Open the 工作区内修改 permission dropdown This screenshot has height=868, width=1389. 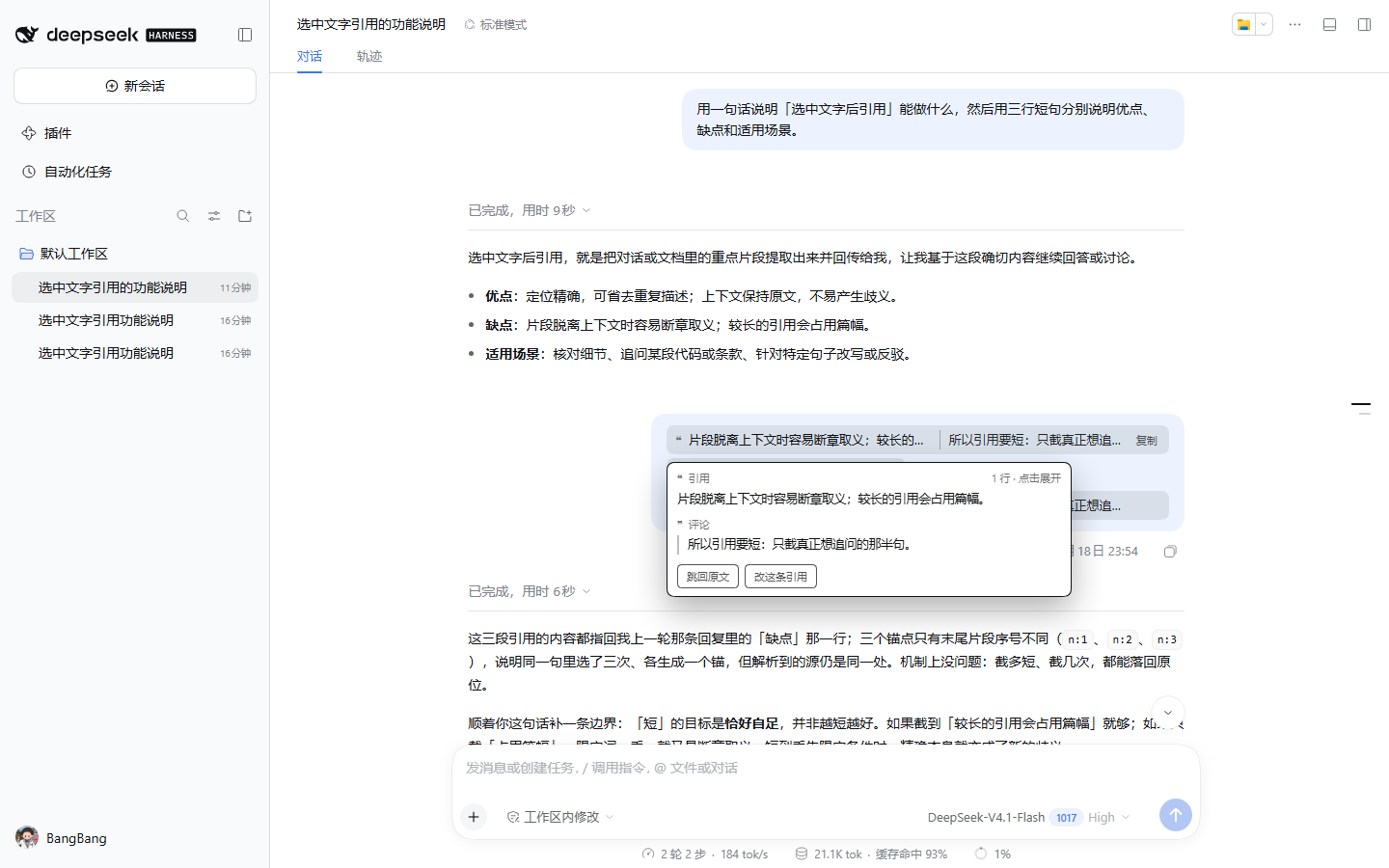[x=560, y=817]
